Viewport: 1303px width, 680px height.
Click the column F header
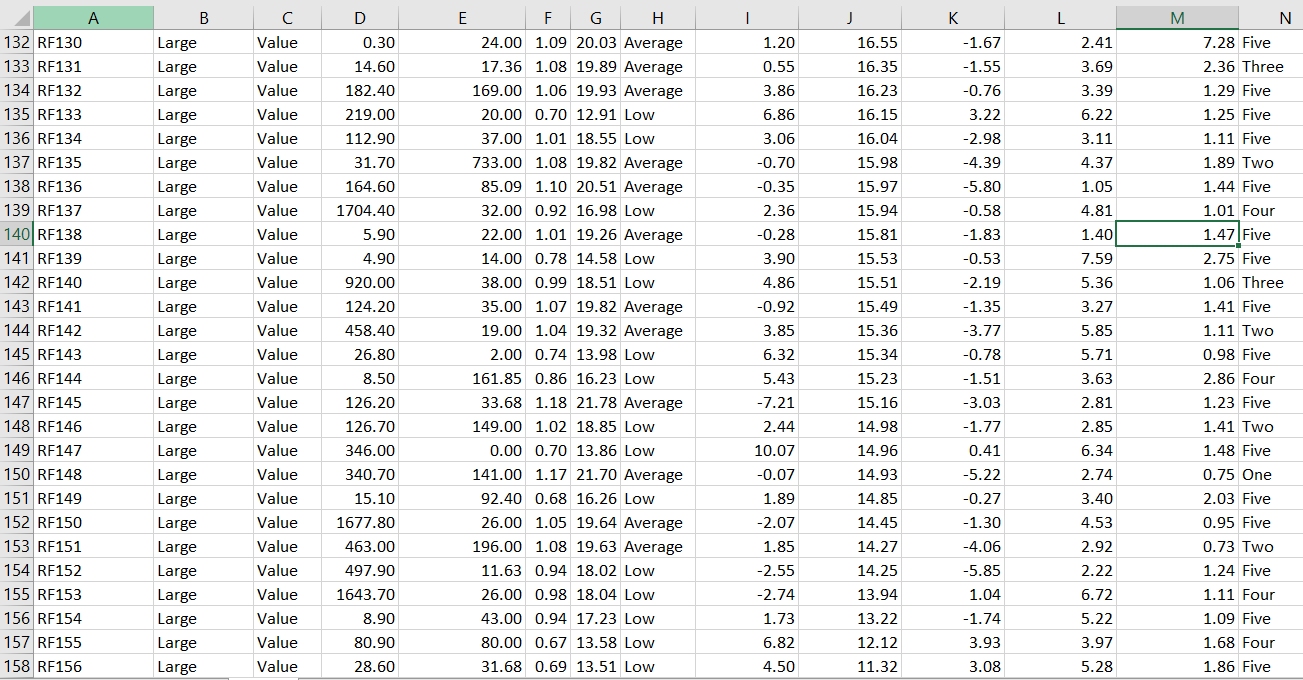(547, 18)
